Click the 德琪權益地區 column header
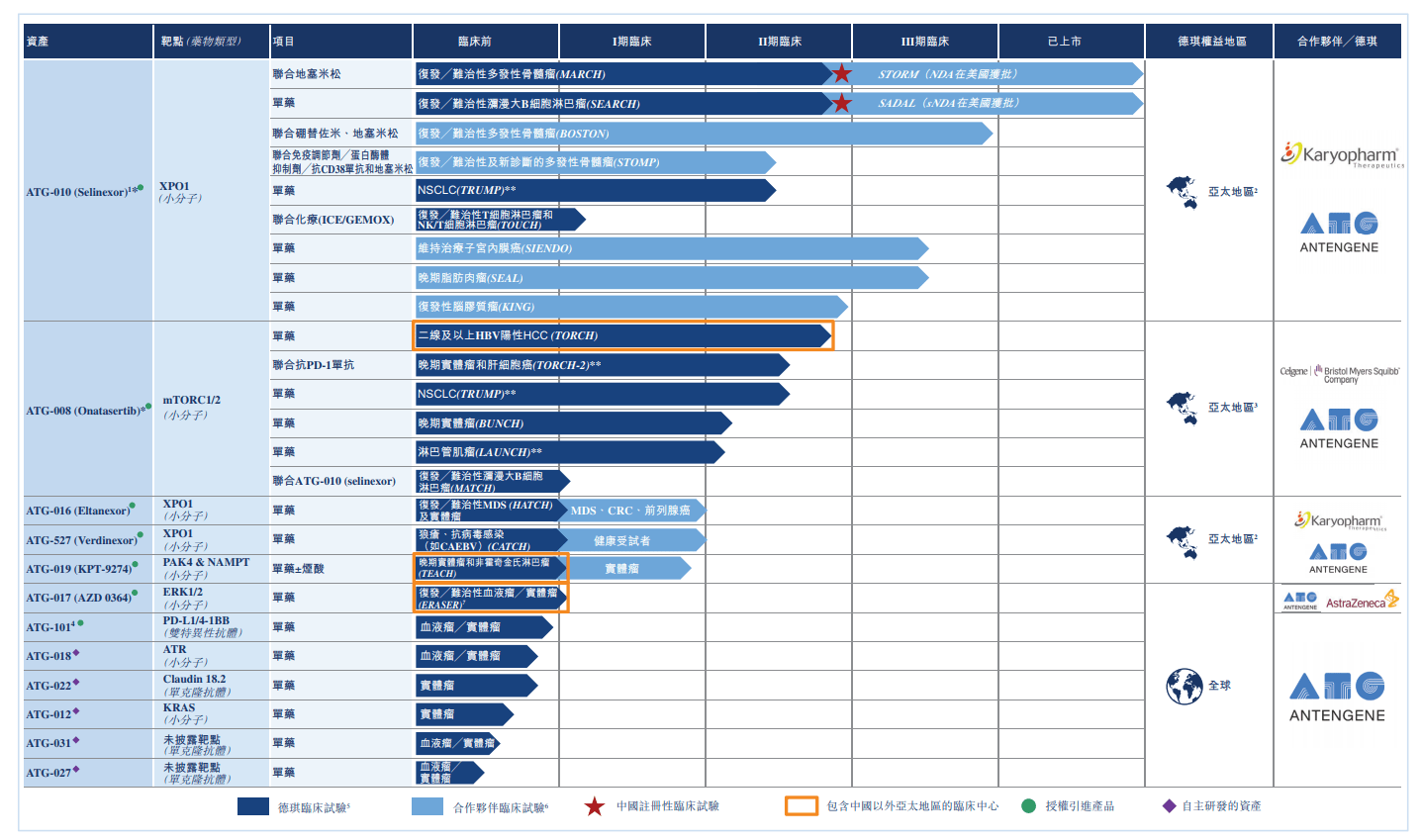 click(x=1209, y=42)
